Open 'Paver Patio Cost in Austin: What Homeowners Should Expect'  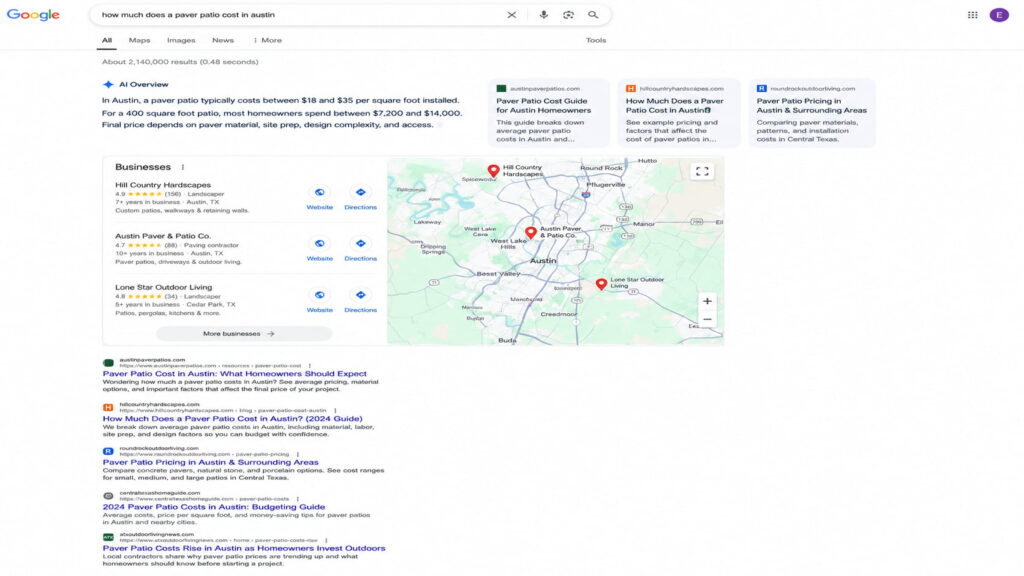coord(234,374)
